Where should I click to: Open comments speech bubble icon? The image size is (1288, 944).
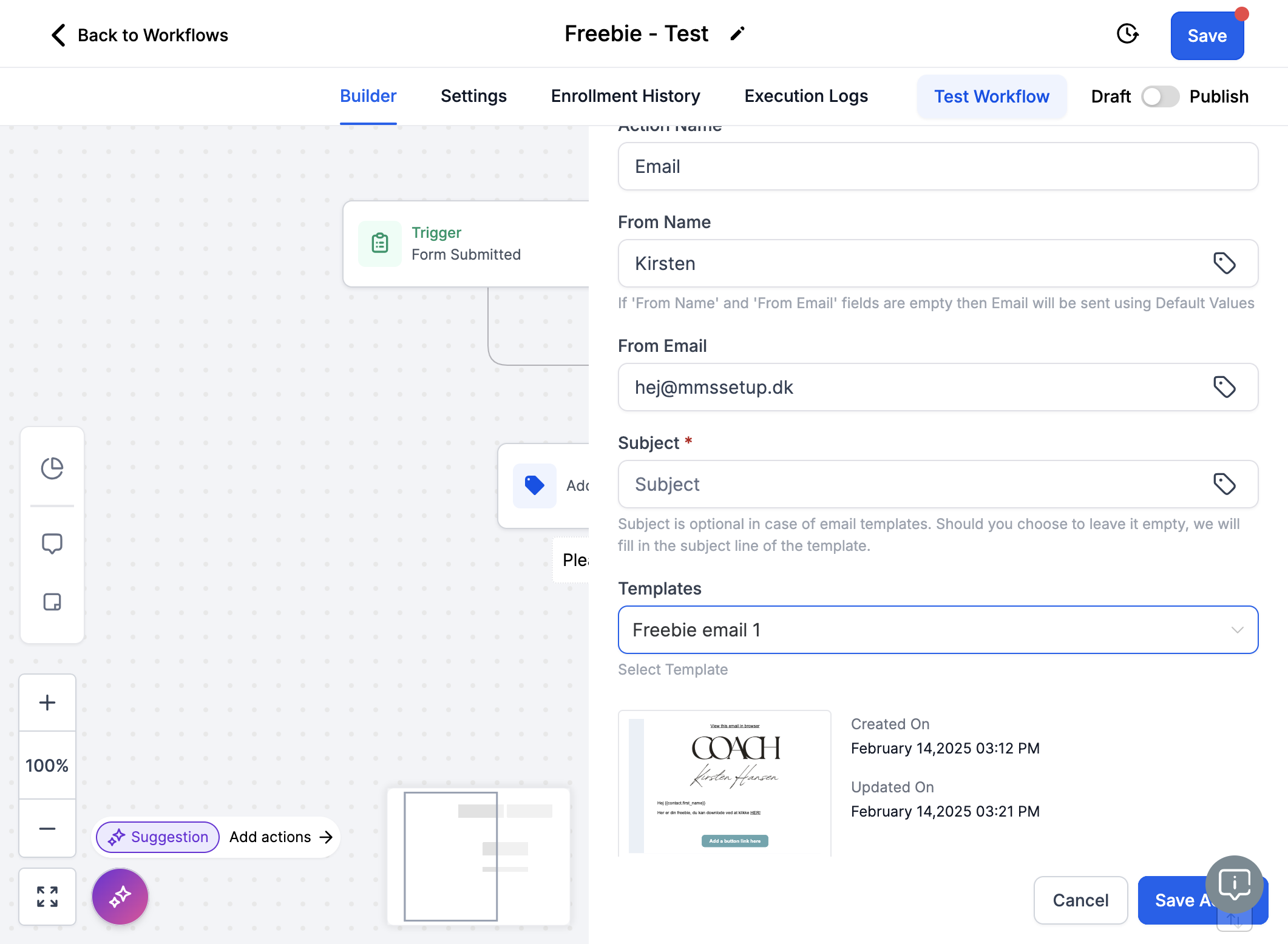tap(52, 544)
